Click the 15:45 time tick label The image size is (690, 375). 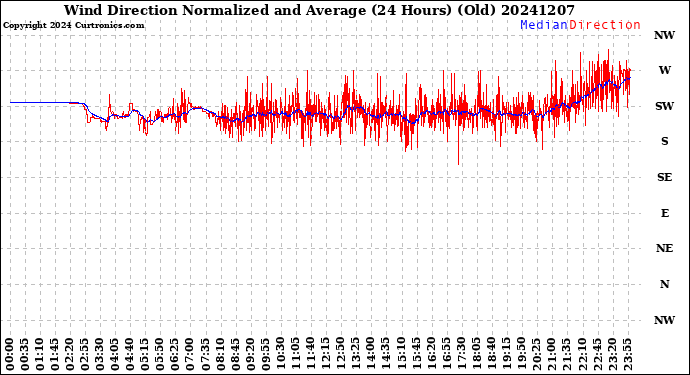click(x=417, y=353)
